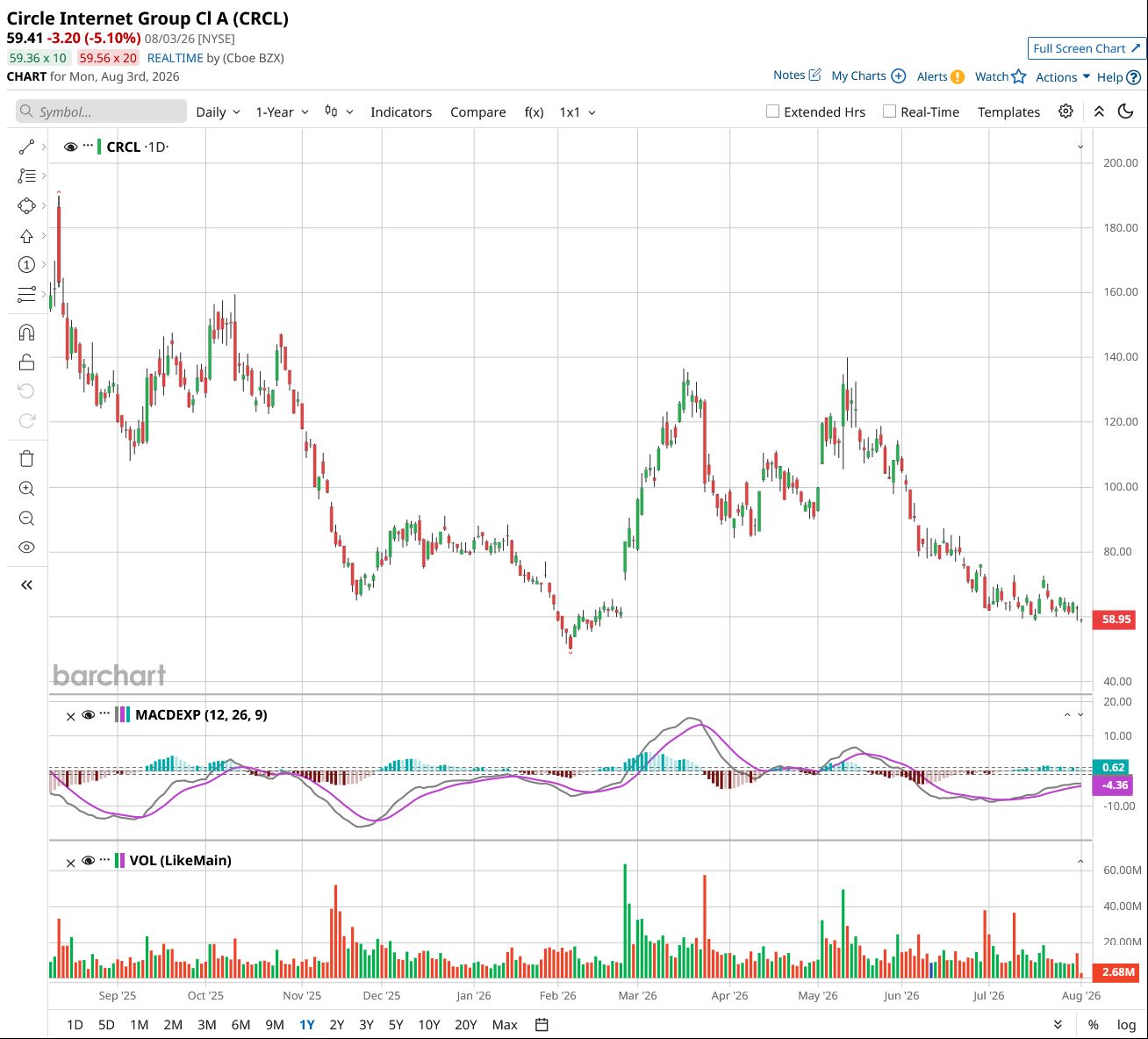Select the numbered circle annotation tool

tap(26, 264)
